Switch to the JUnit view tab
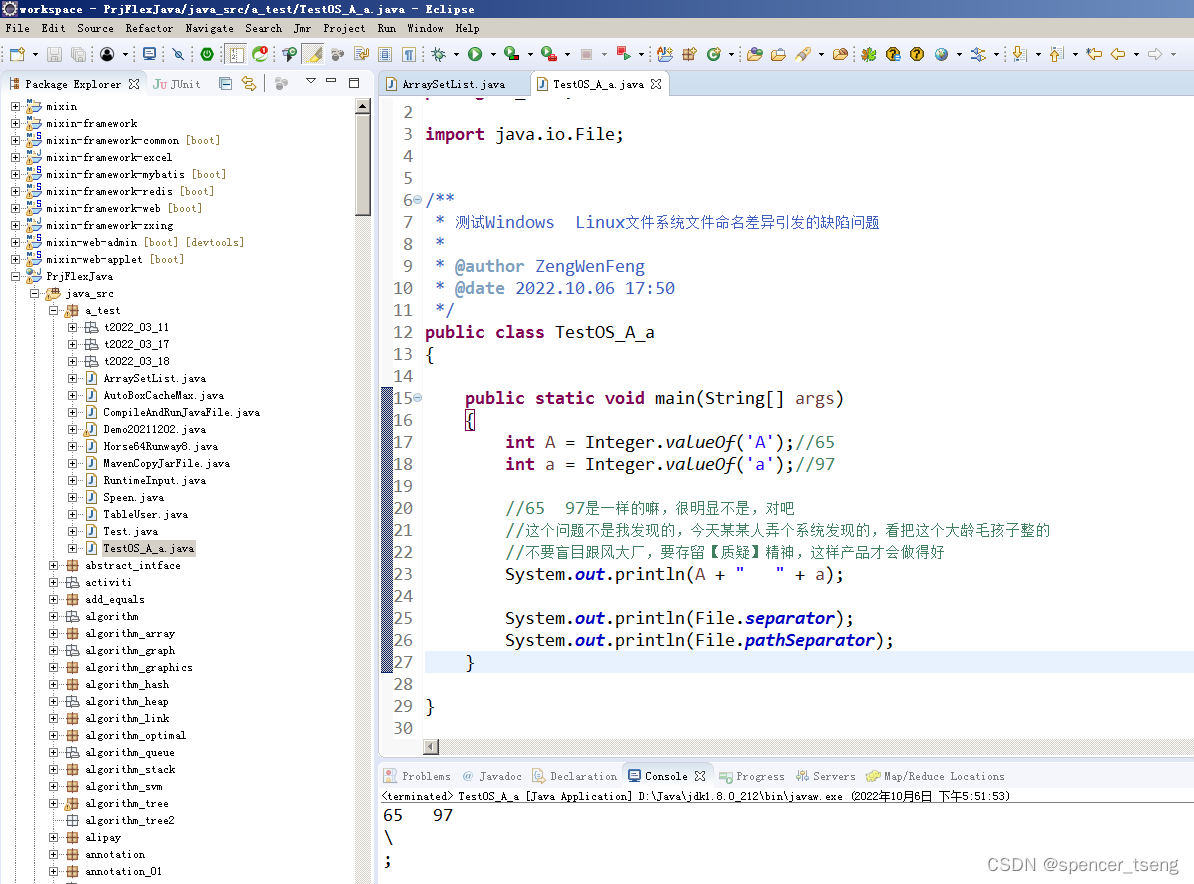 (x=177, y=85)
